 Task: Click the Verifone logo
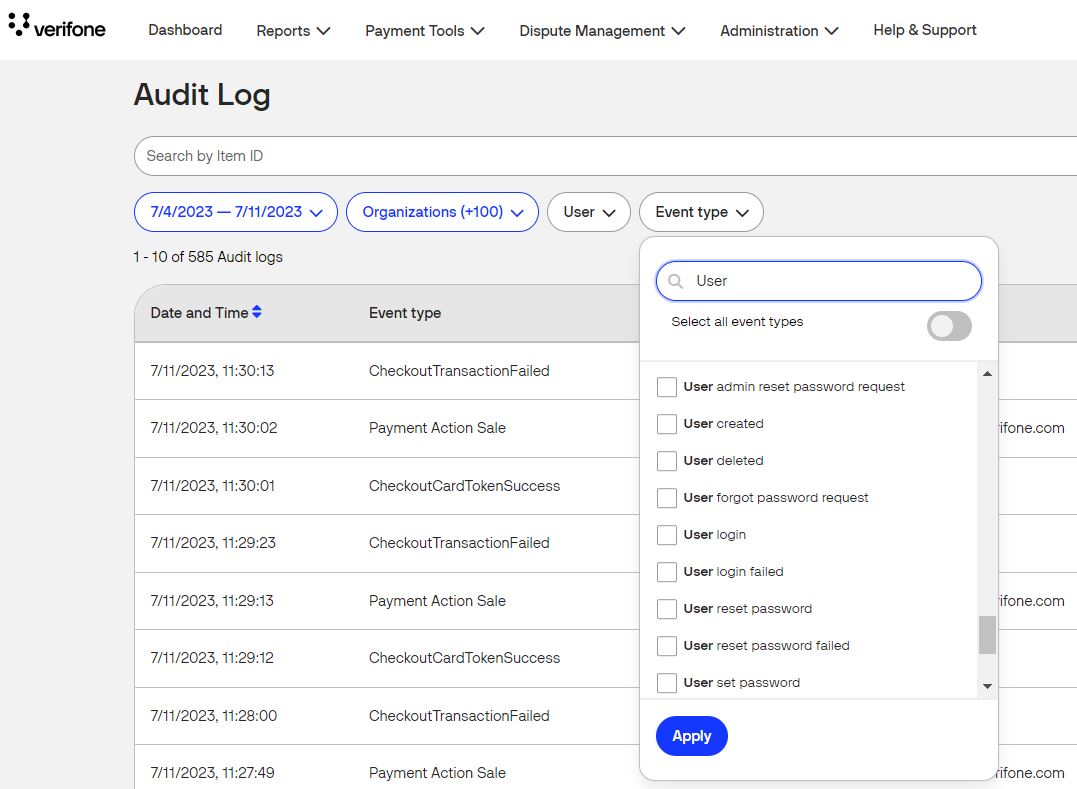click(x=55, y=28)
